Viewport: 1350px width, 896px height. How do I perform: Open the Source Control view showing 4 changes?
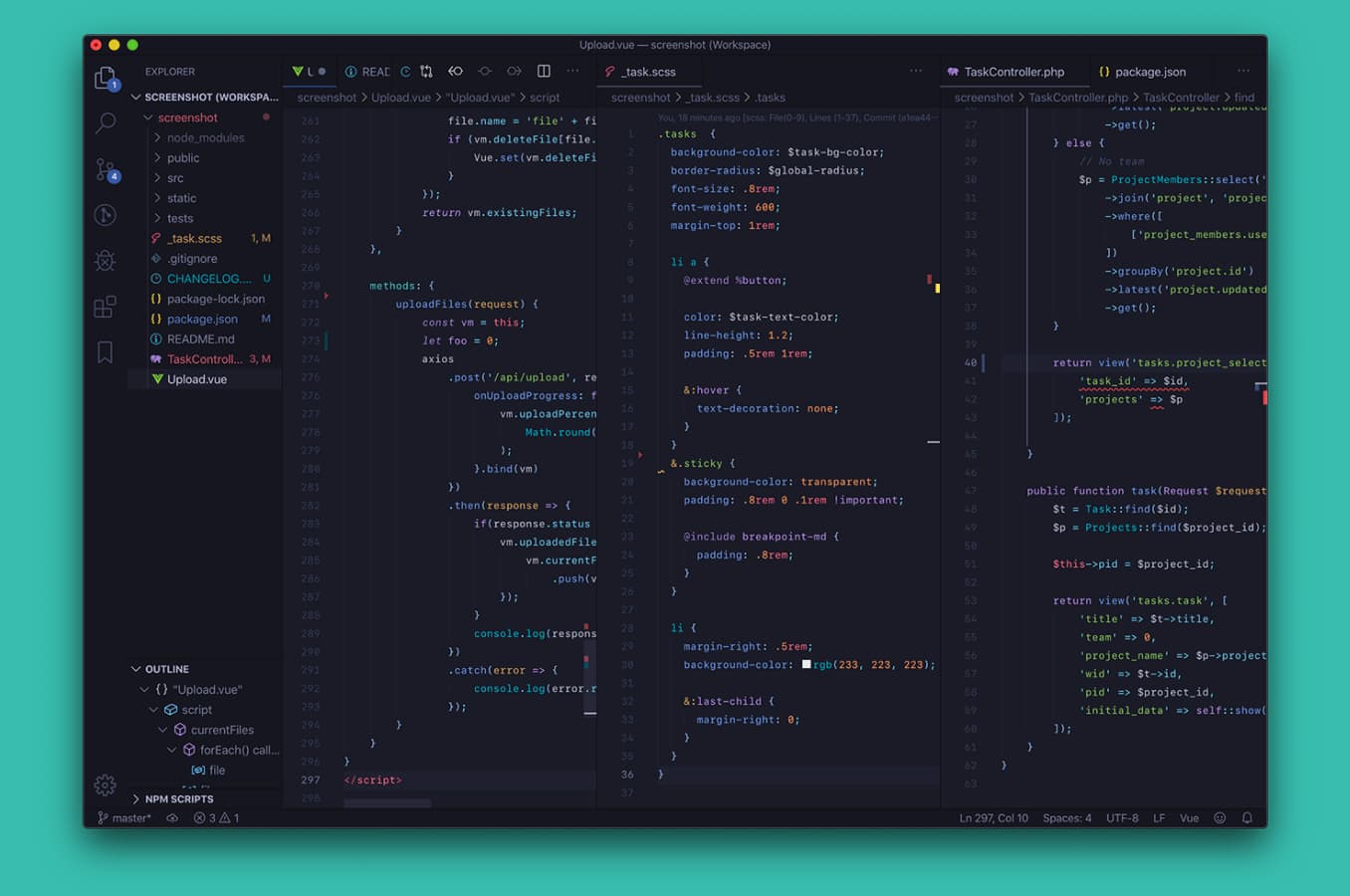point(105,169)
